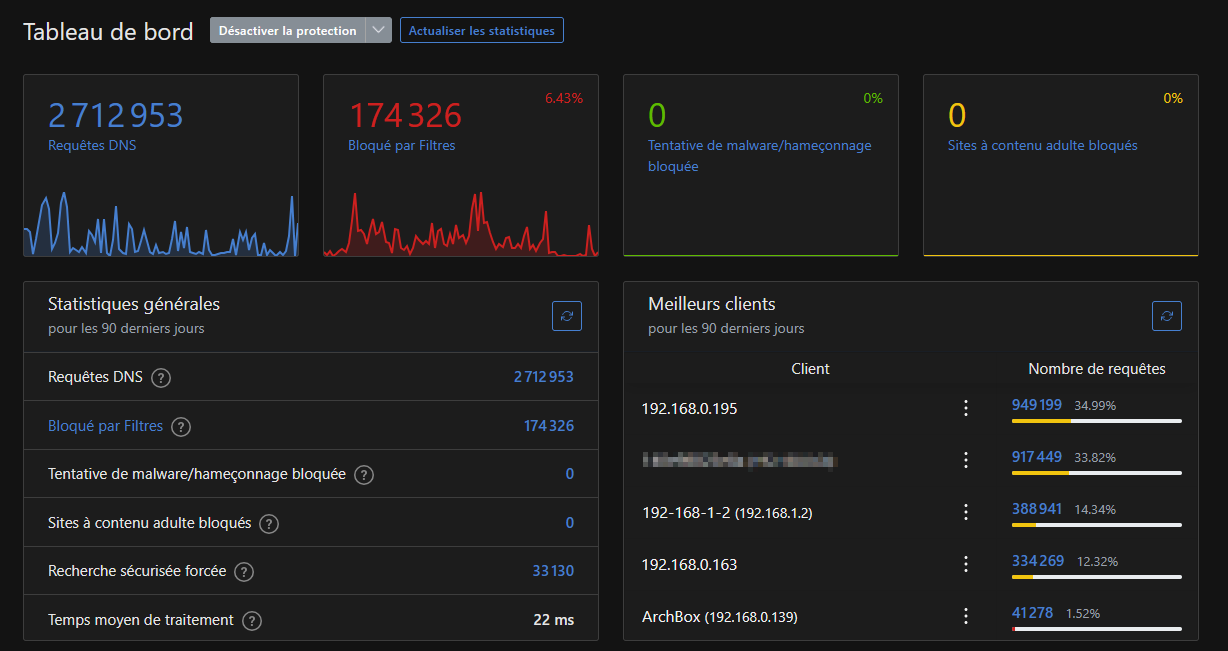1228x651 pixels.
Task: Expand the Désactiver la protection dropdown arrow
Action: pyautogui.click(x=378, y=31)
